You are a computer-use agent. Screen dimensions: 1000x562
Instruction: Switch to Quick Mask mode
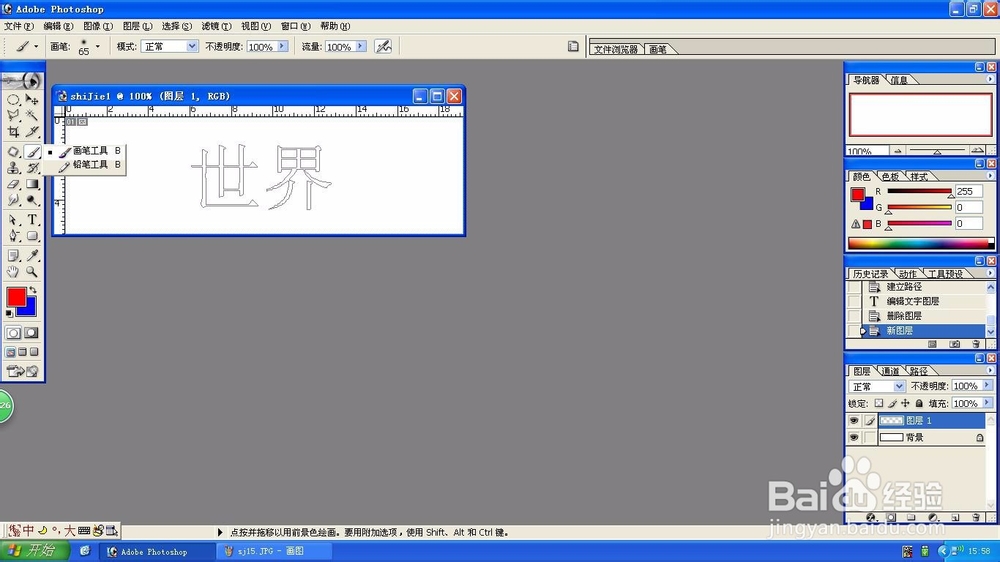(31, 333)
